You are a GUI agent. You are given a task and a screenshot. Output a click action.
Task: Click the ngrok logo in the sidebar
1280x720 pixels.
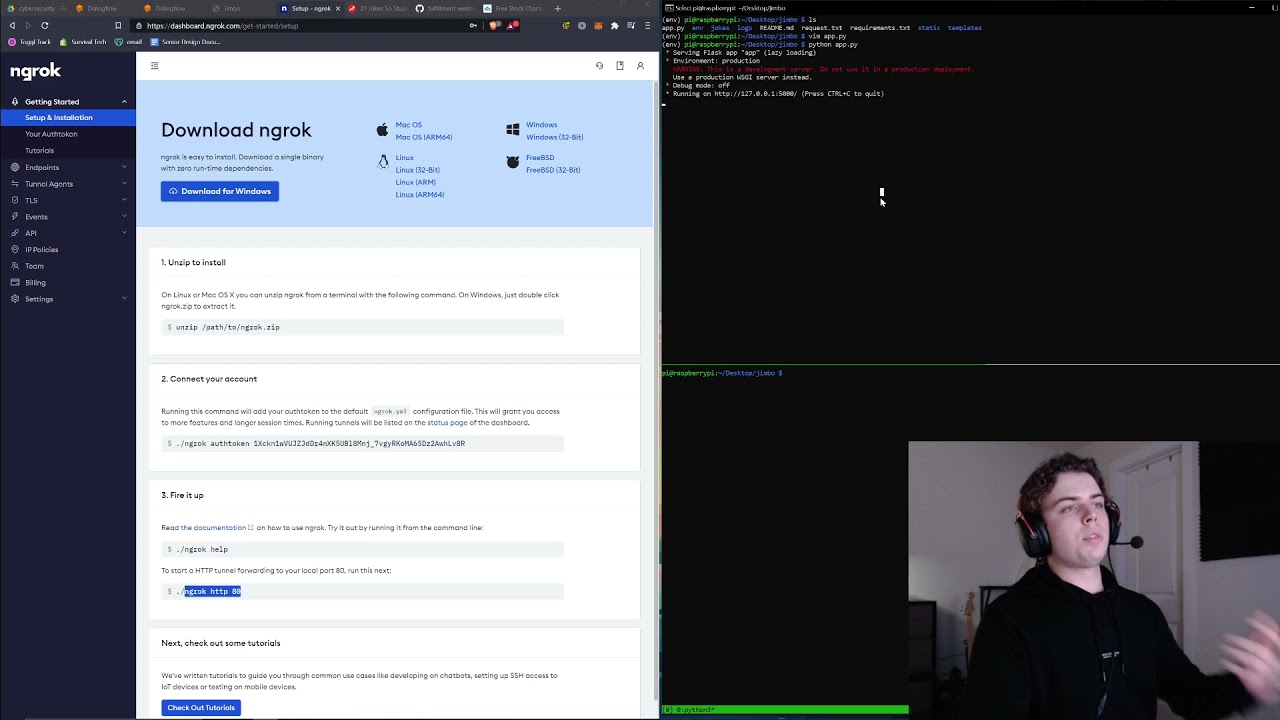(x=36, y=71)
